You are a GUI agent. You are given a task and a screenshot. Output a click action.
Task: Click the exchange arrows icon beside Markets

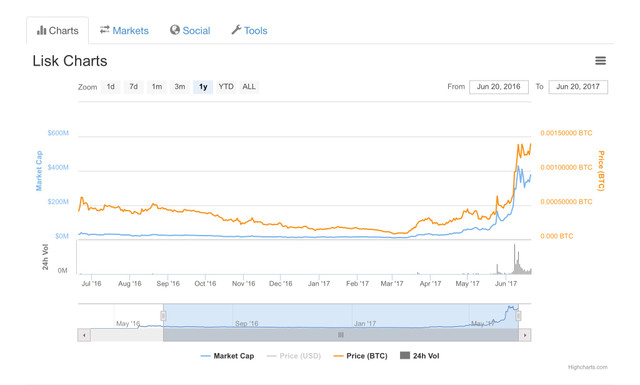(104, 29)
